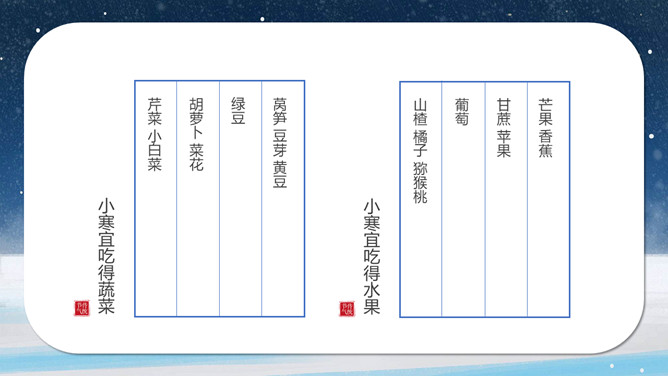The height and width of the screenshot is (376, 668).
Task: Click the 莴笋 豆芽 黄豆 column
Action: 280,143
